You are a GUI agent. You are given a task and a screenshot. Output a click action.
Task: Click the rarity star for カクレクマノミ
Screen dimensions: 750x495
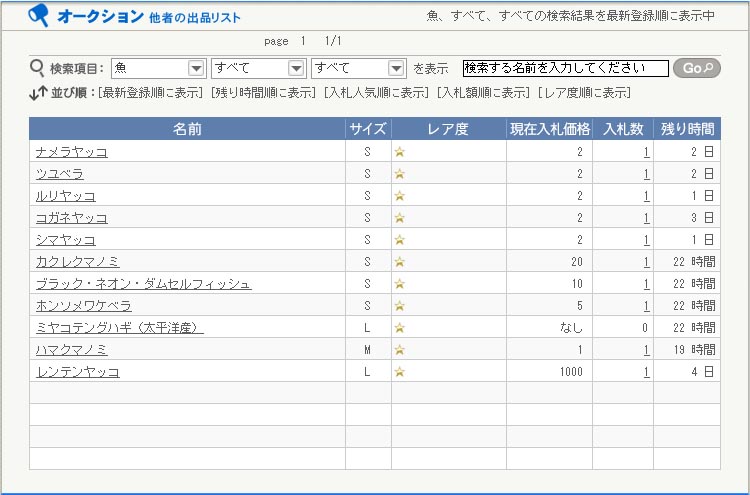coord(399,262)
